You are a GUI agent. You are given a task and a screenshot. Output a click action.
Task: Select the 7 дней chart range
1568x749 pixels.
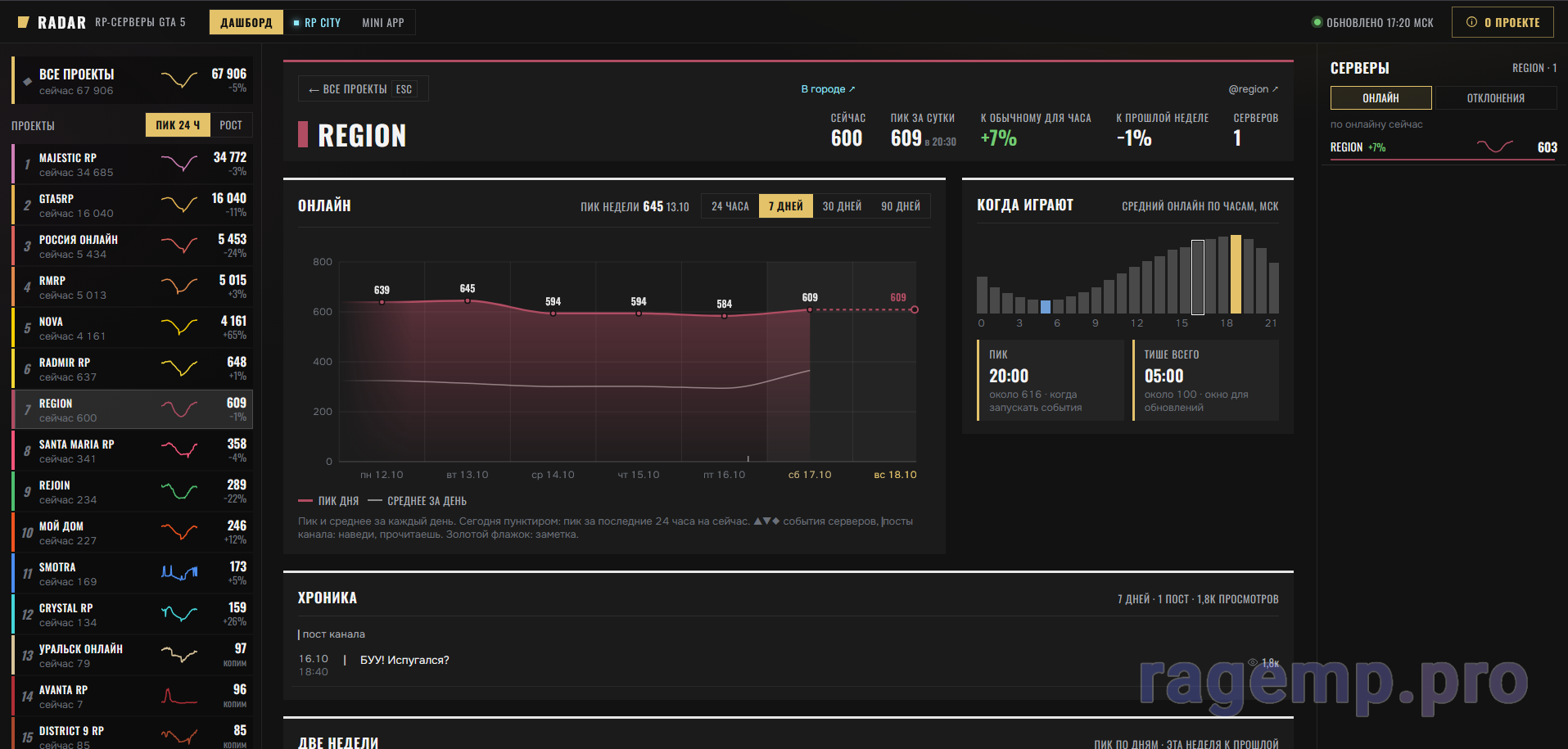(786, 205)
